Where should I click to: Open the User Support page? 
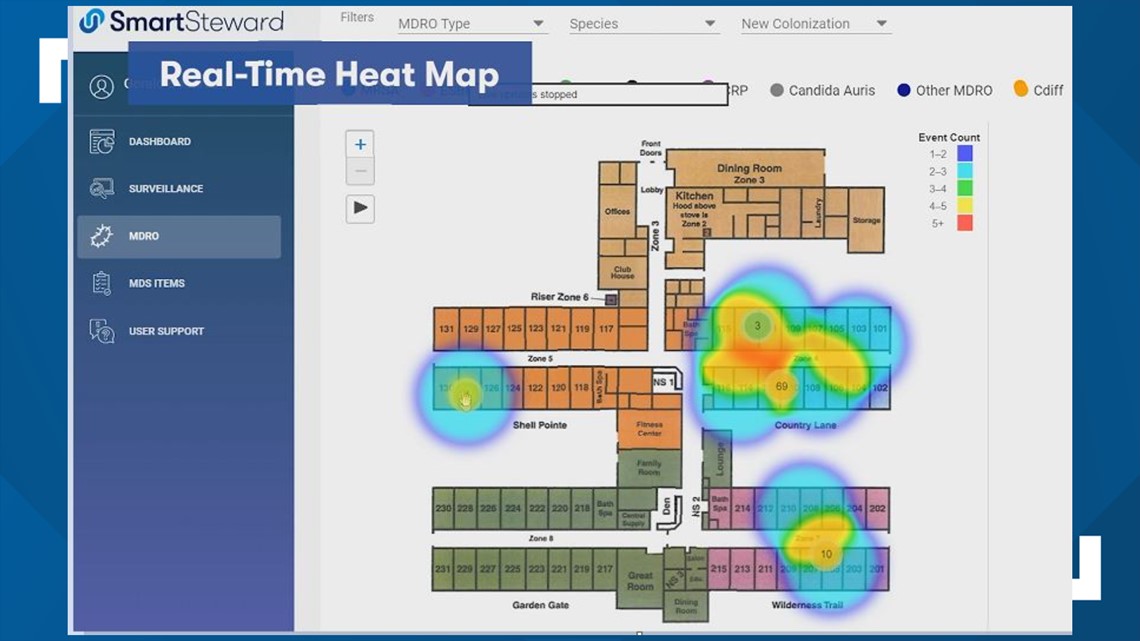[x=178, y=331]
